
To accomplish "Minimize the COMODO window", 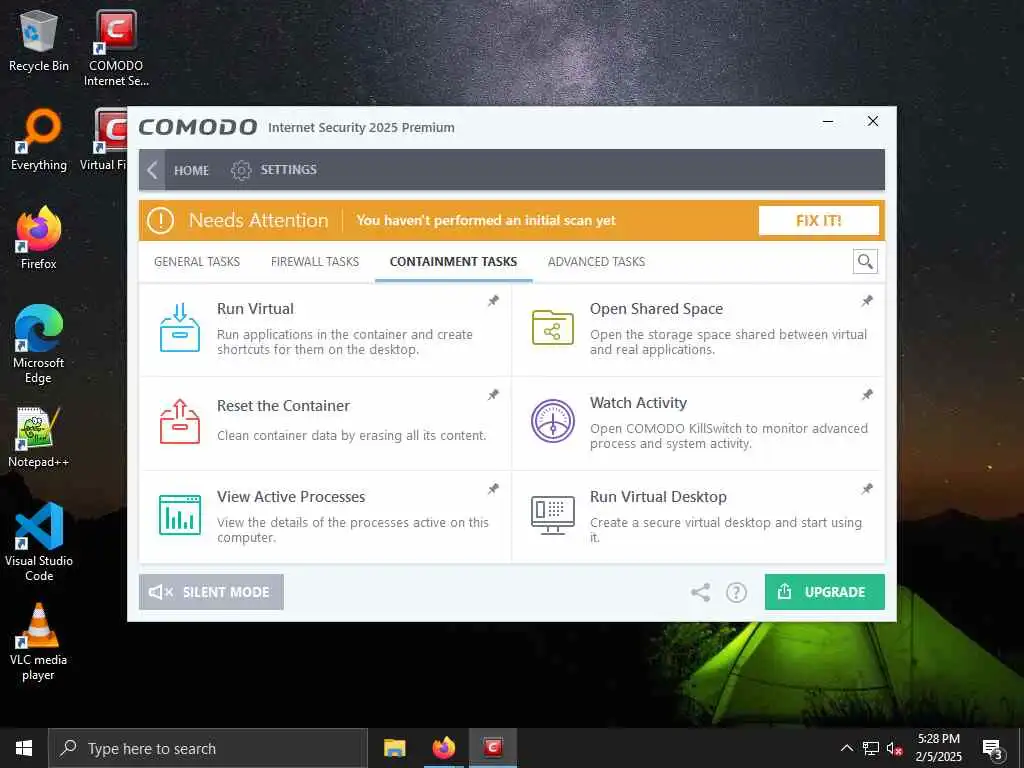I will (828, 121).
